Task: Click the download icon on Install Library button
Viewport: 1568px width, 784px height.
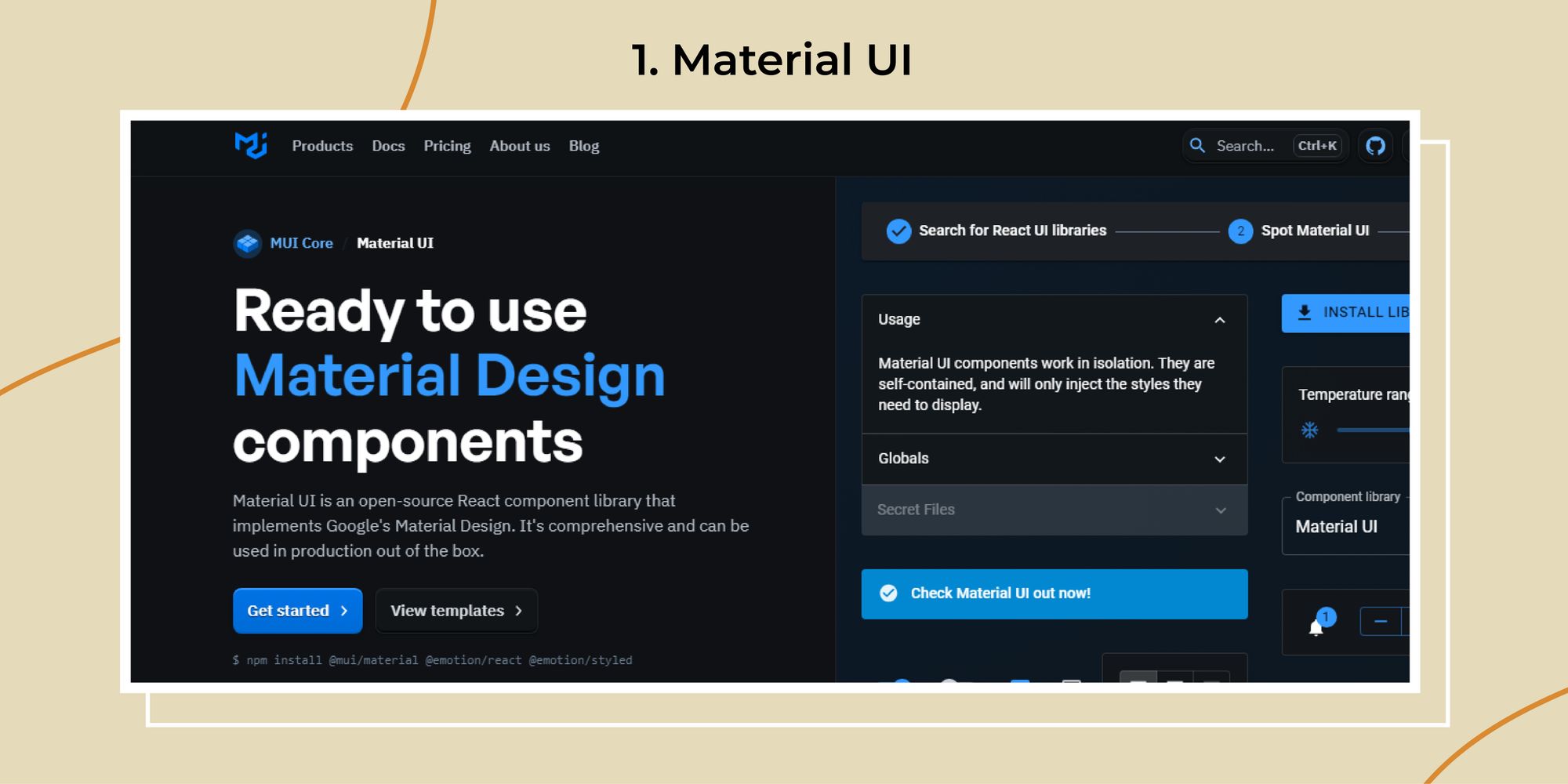Action: coord(1305,312)
